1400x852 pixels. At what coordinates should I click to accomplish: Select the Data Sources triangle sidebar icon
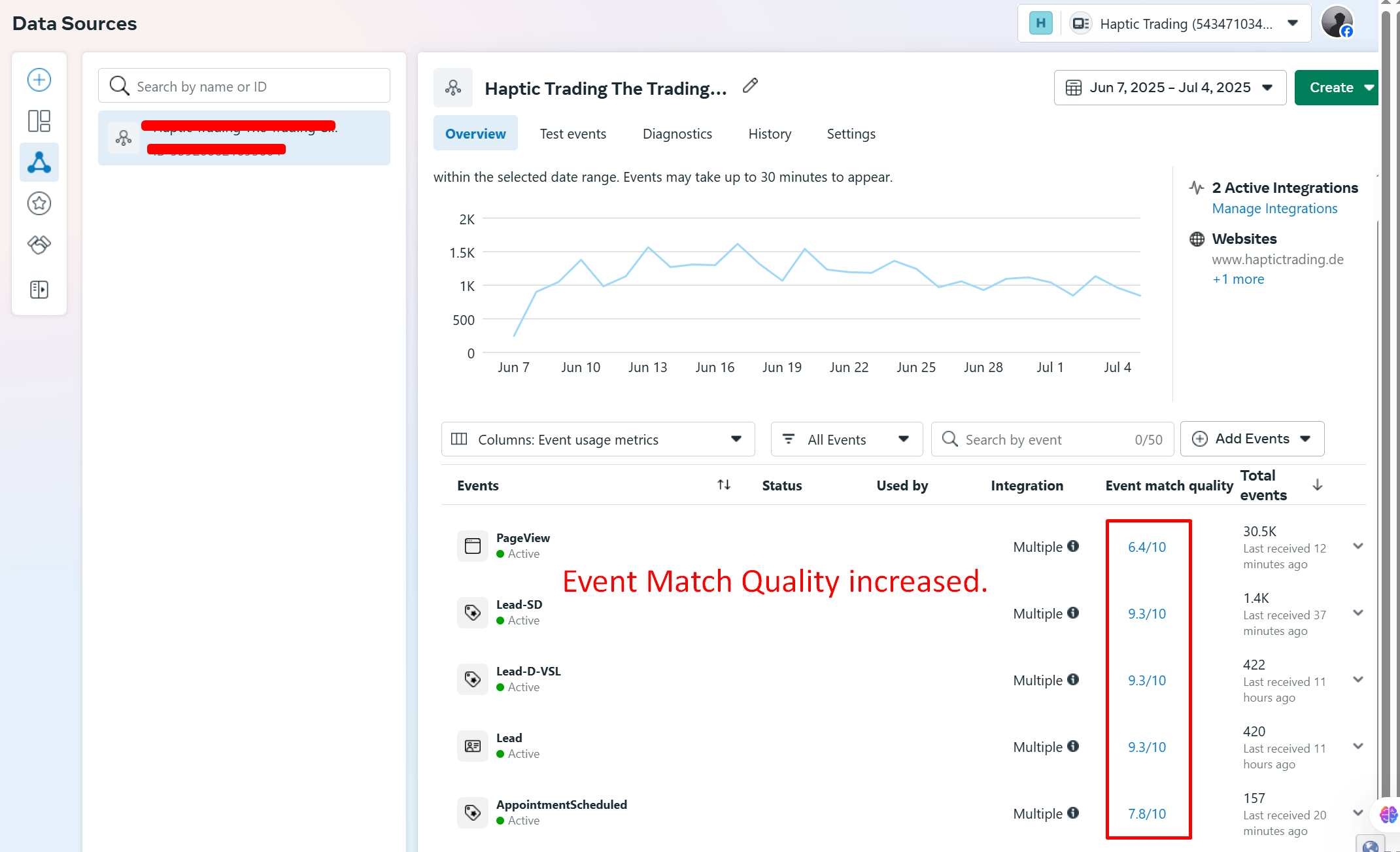[x=39, y=162]
